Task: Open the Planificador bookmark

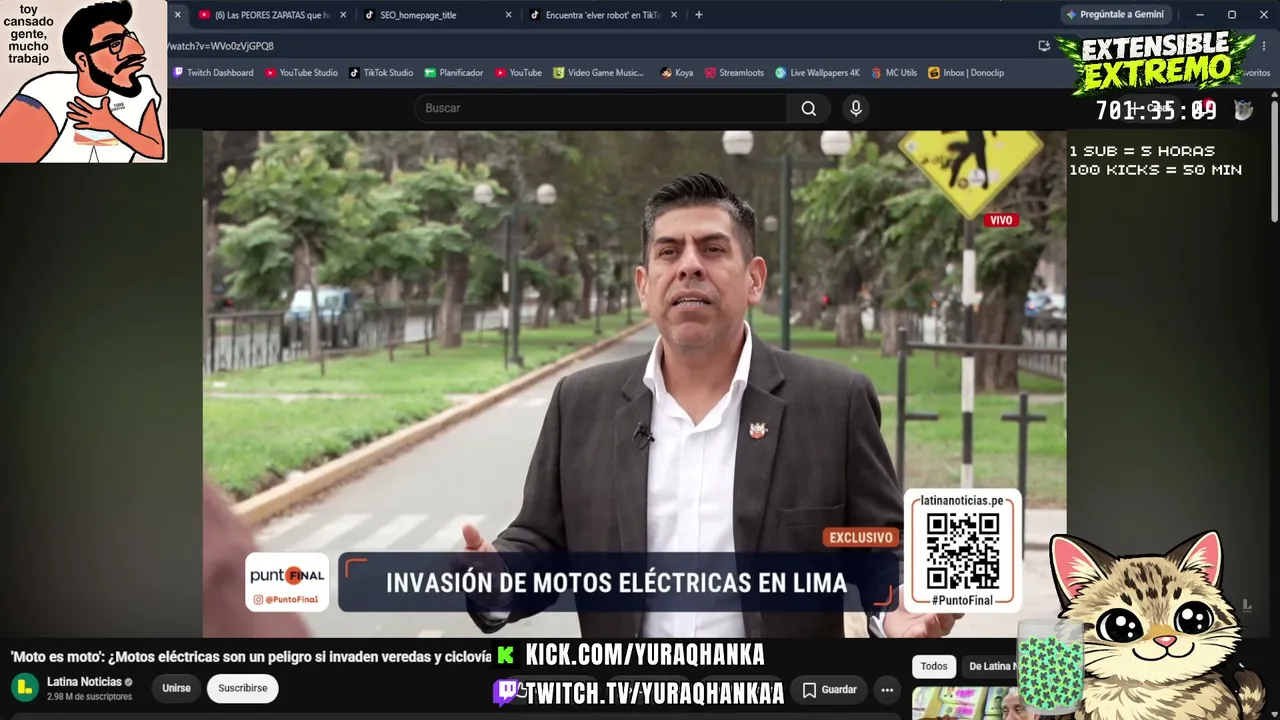Action: pos(454,73)
